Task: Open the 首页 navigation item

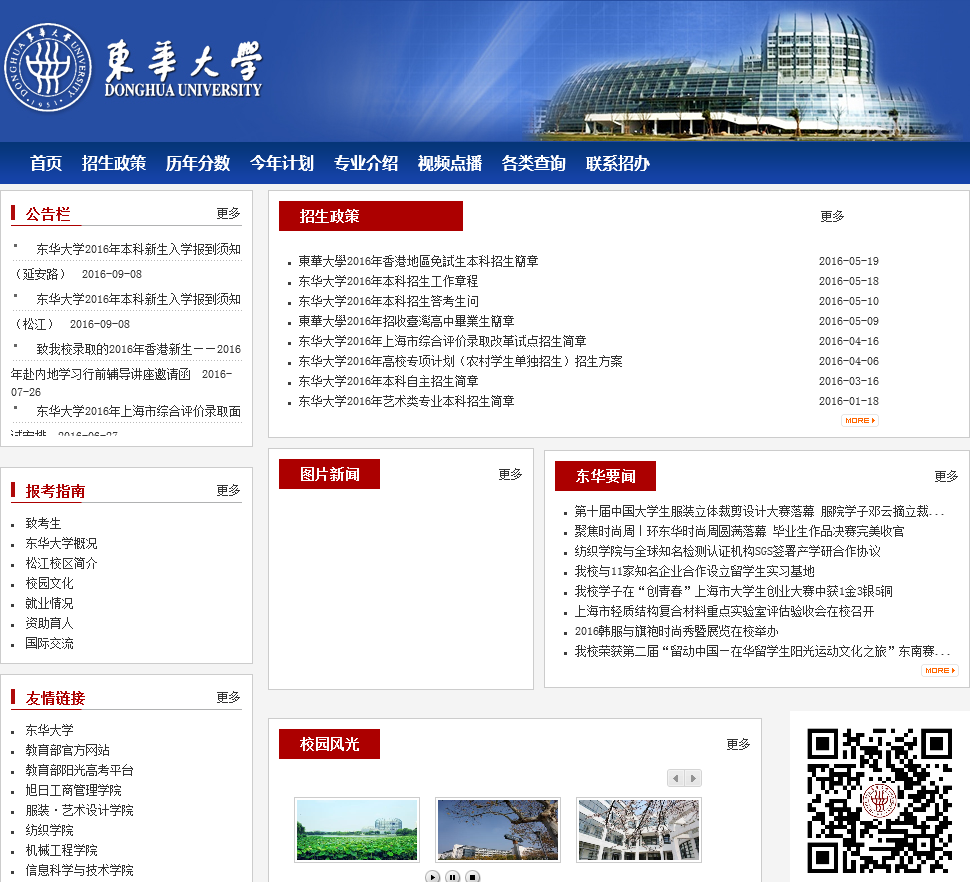Action: tap(46, 163)
